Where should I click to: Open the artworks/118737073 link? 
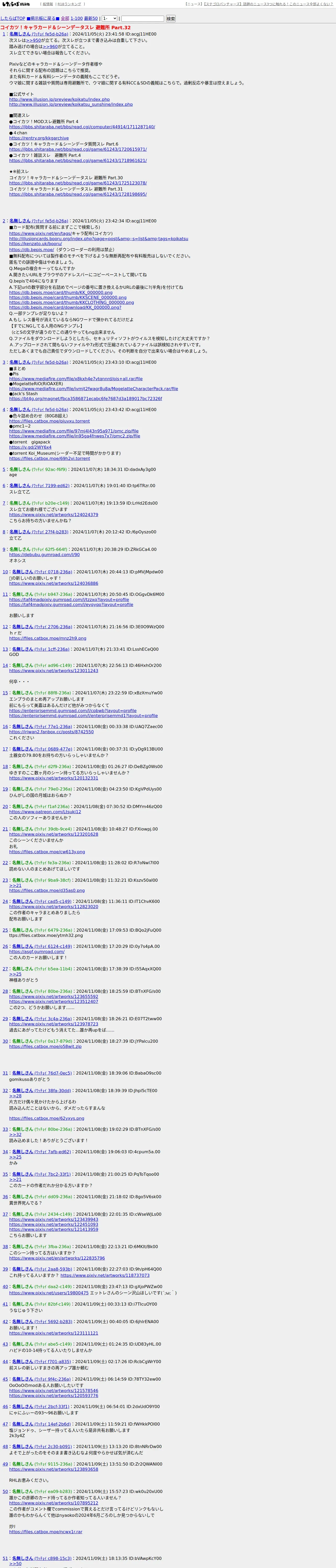coord(105,1275)
